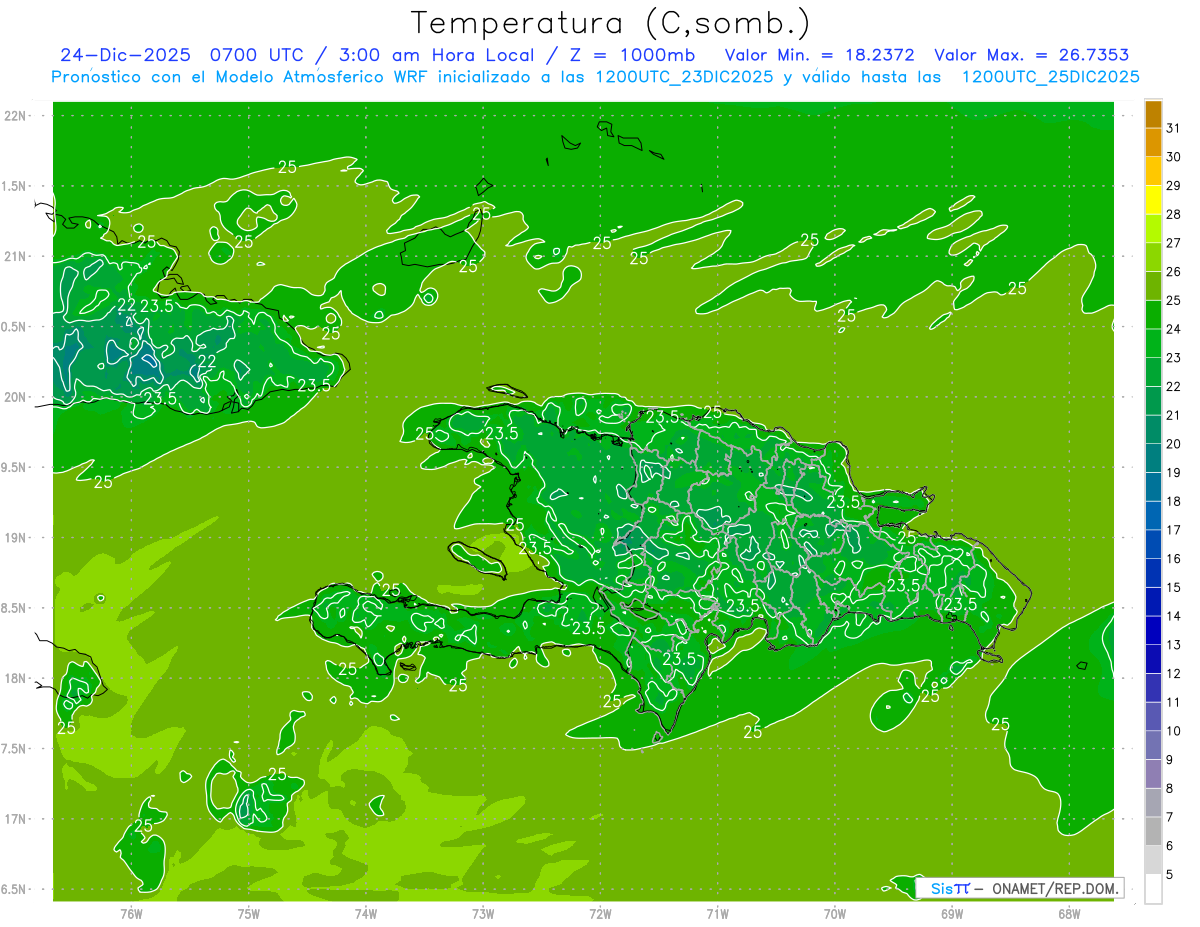Click the legend value 5 label
This screenshot has height=927, width=1200.
(x=1170, y=875)
